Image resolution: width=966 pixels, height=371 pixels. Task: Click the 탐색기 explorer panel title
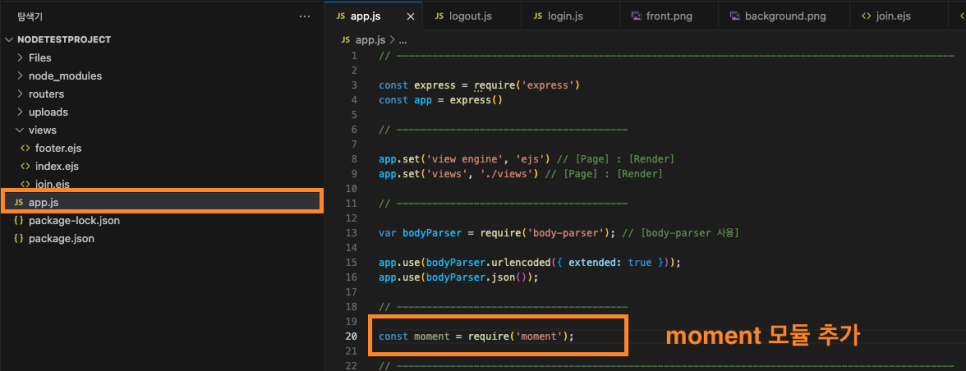click(30, 17)
